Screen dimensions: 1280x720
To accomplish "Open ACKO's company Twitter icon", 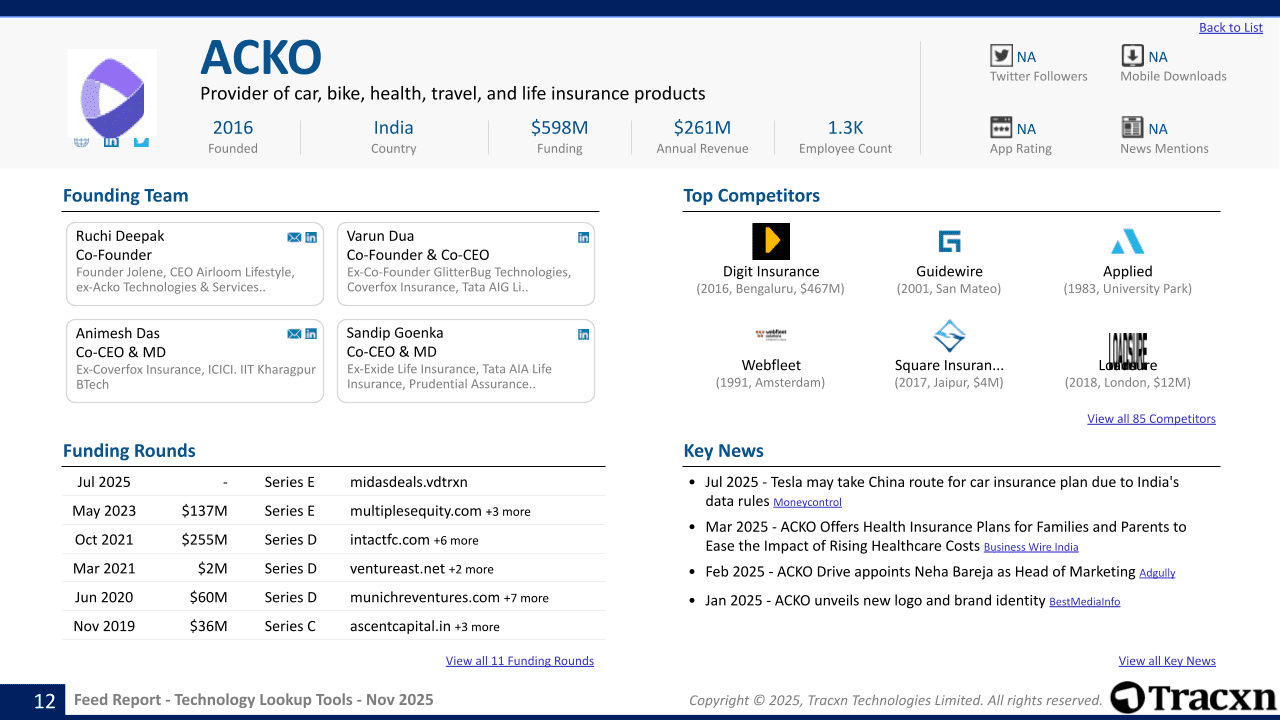I will (x=141, y=142).
